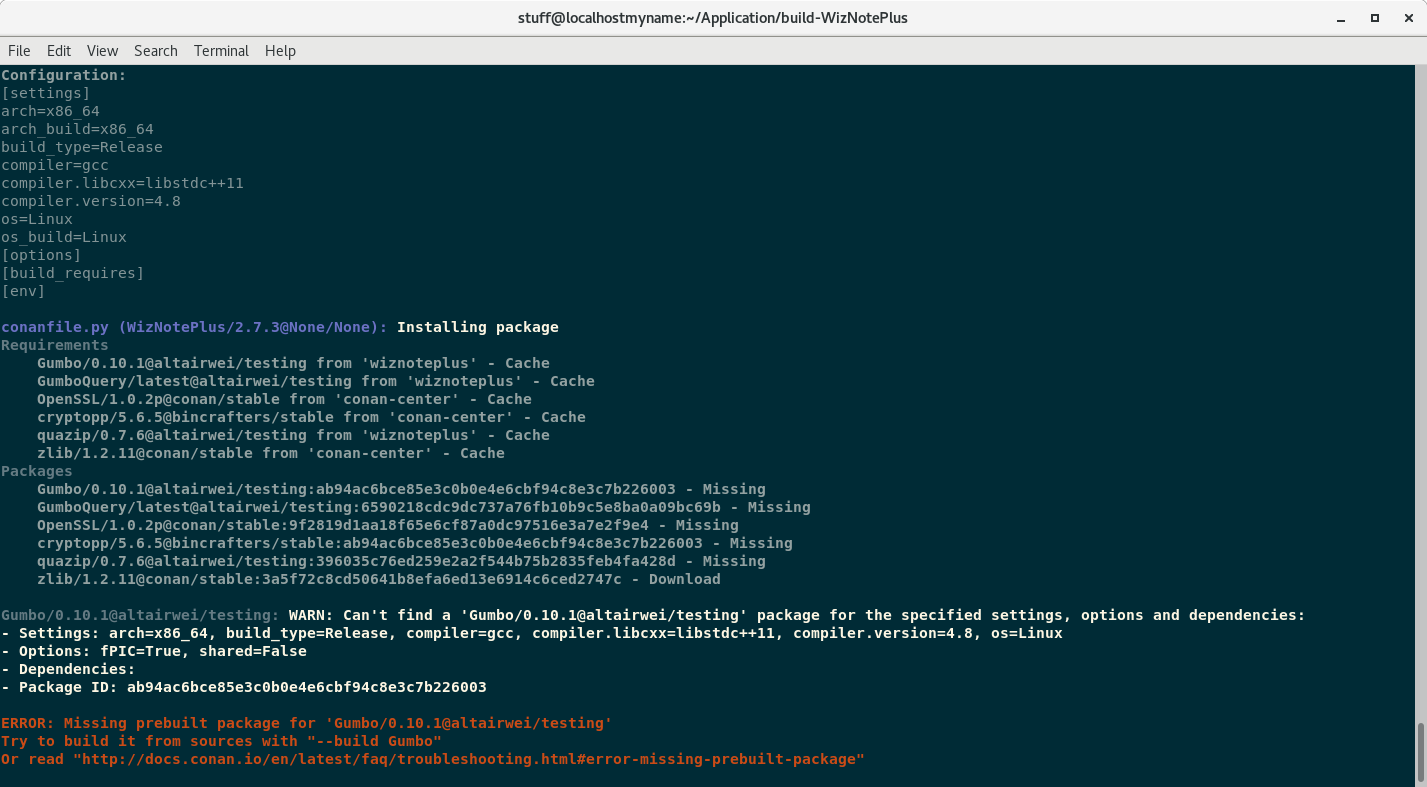Minimize the terminal window

pyautogui.click(x=1340, y=17)
